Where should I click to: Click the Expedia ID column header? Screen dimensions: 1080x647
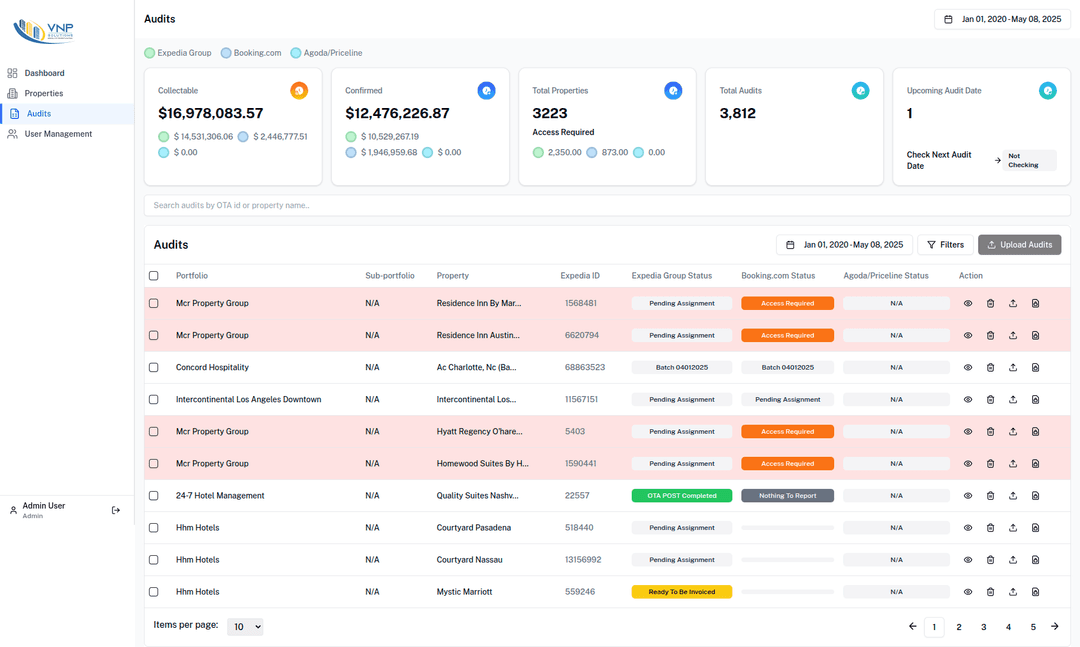(x=580, y=276)
